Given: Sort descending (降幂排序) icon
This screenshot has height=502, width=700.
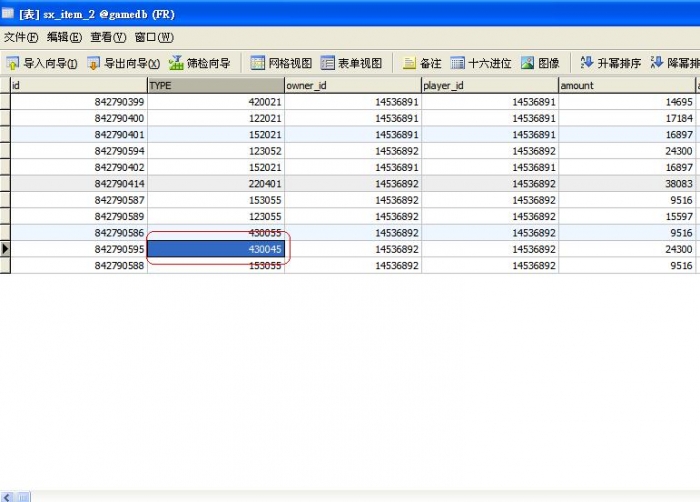Looking at the screenshot, I should tap(657, 63).
